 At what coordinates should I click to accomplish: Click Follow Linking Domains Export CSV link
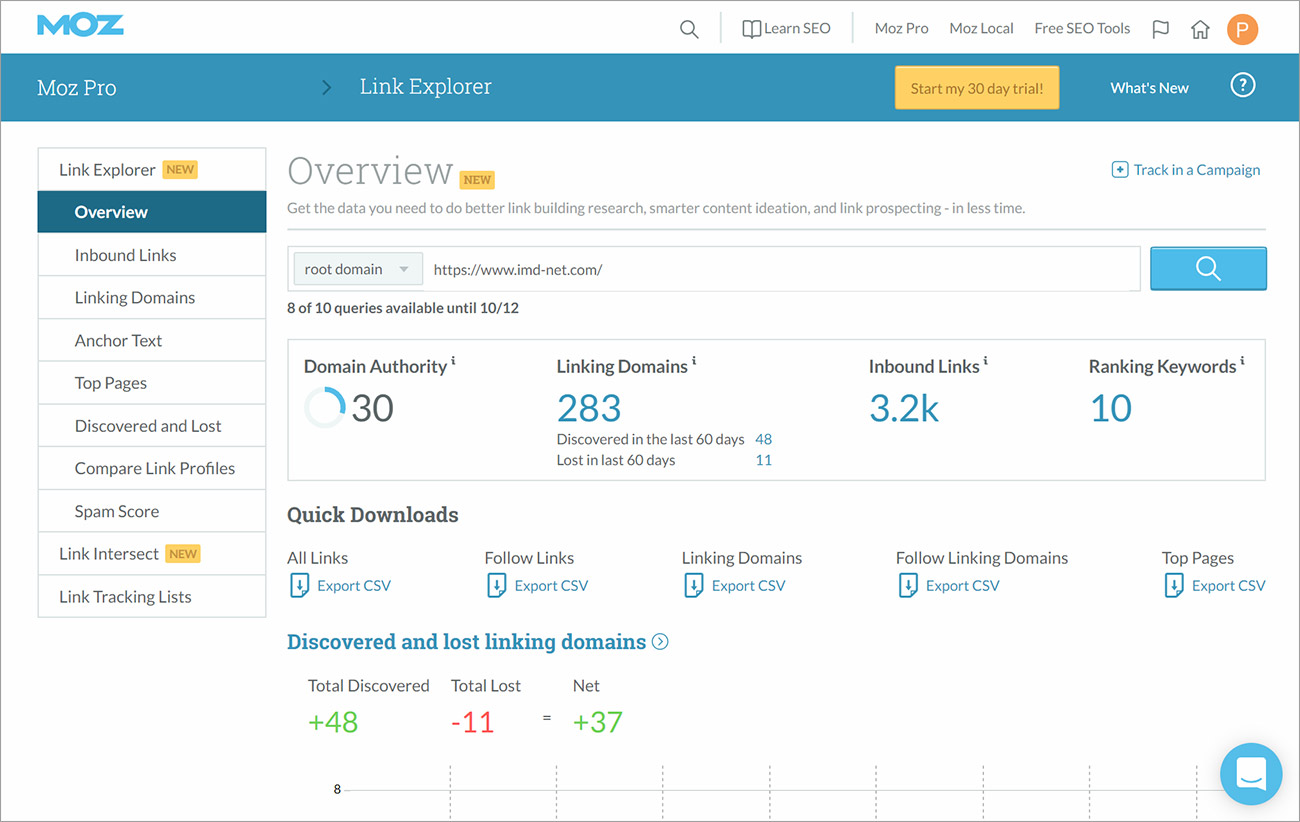pos(962,586)
